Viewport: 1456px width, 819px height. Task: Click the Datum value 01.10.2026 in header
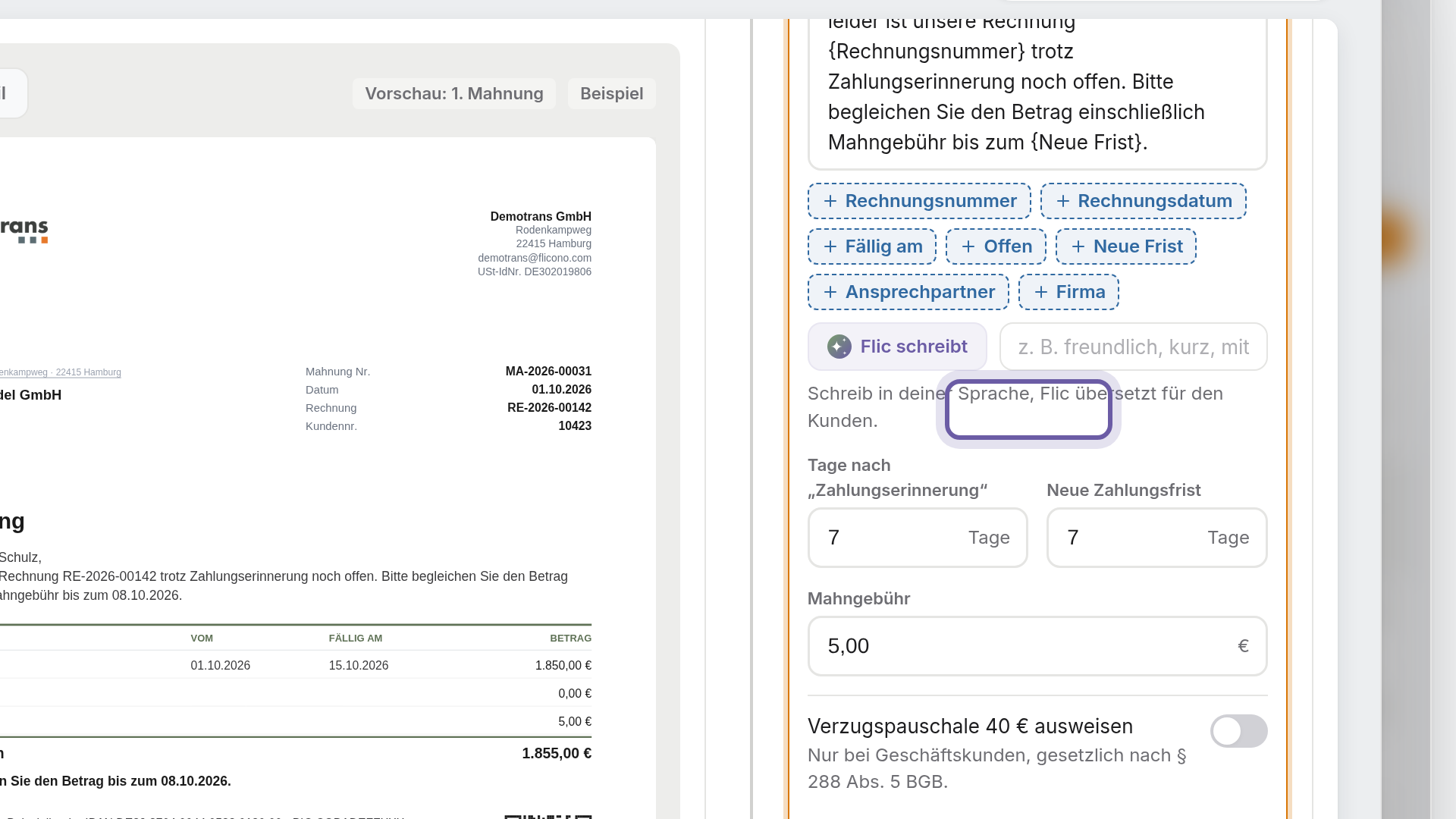click(561, 389)
